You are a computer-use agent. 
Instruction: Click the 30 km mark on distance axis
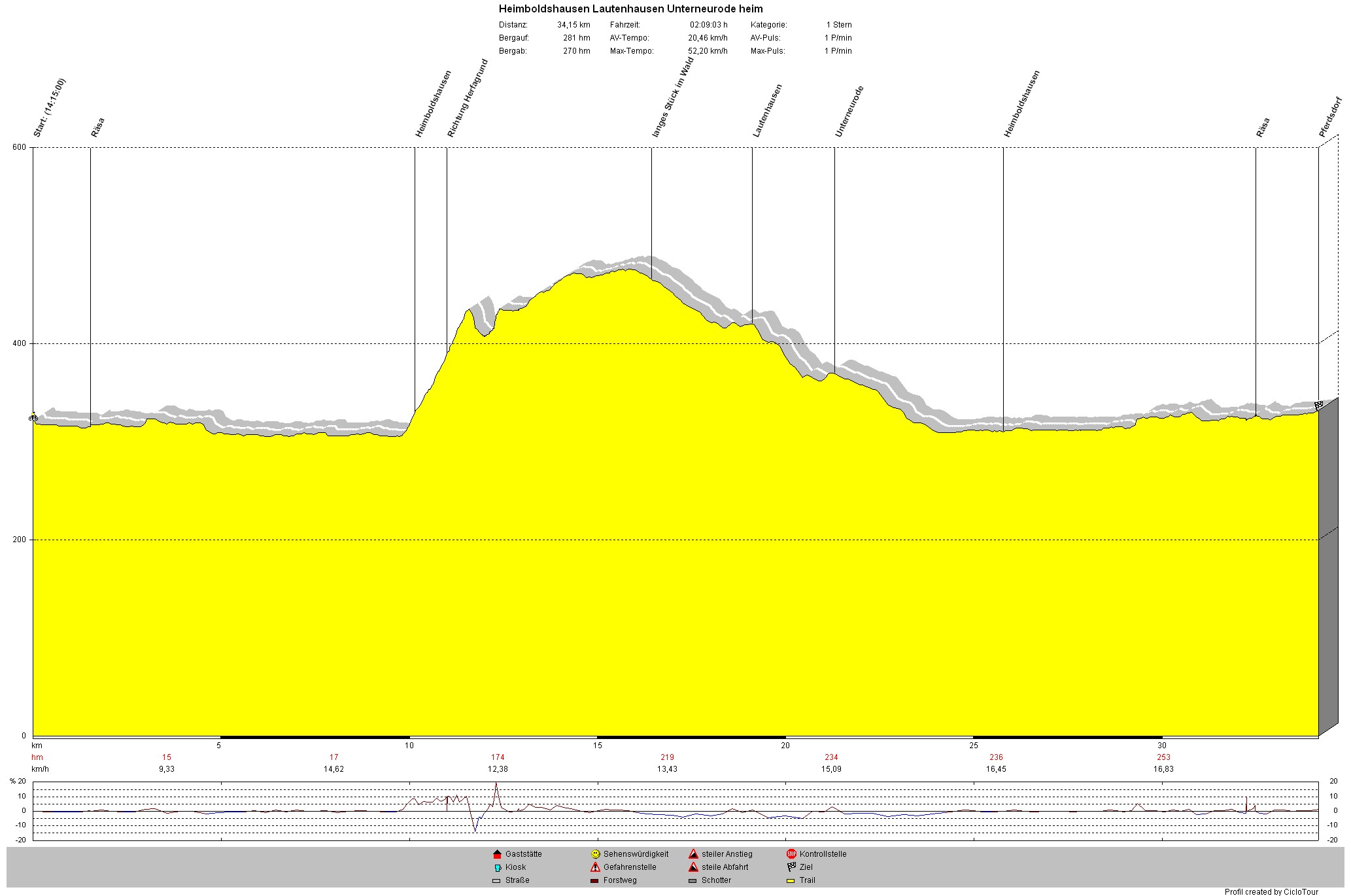tap(1161, 746)
